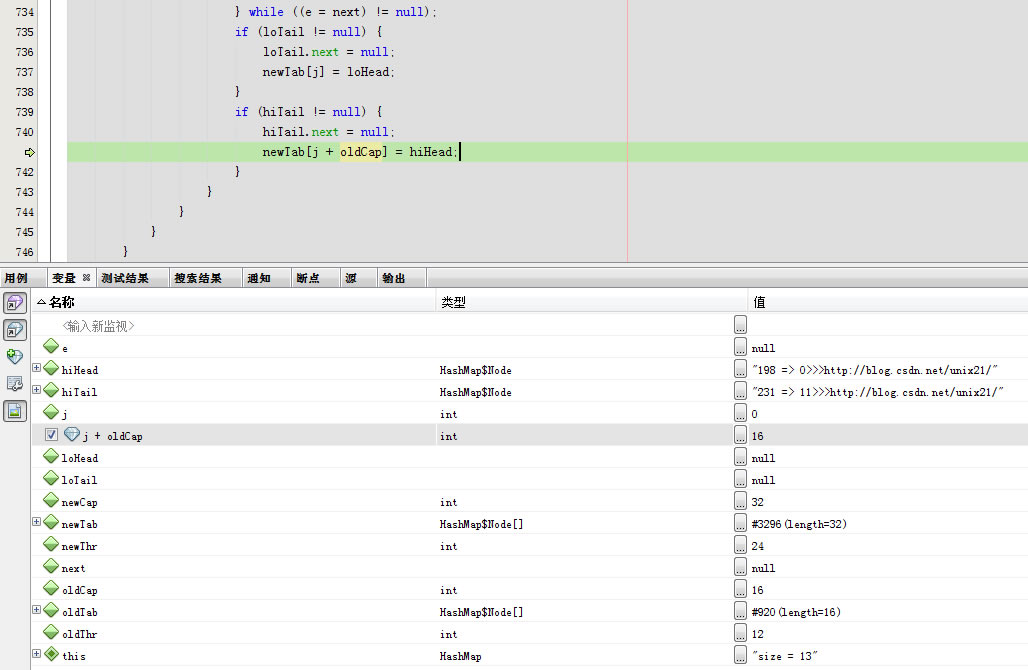Screen dimensions: 1028x670
Task: Click the first icon in the variables sidebar
Action: [x=15, y=303]
